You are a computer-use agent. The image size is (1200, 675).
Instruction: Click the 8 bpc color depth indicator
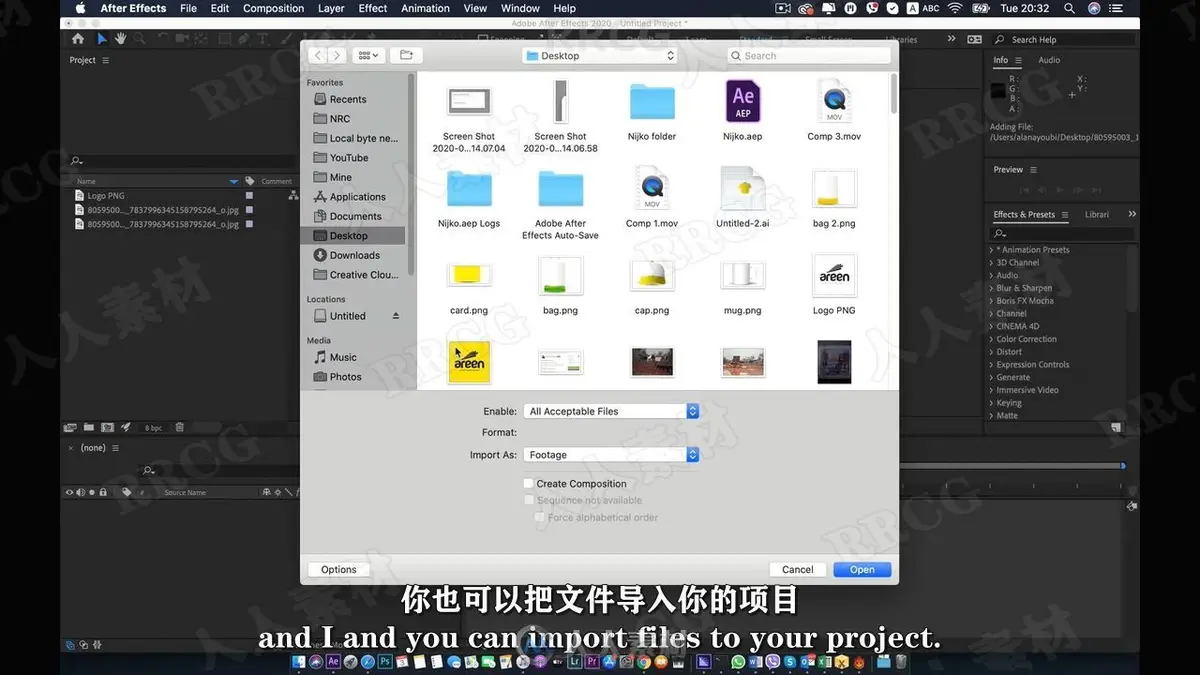[x=153, y=428]
